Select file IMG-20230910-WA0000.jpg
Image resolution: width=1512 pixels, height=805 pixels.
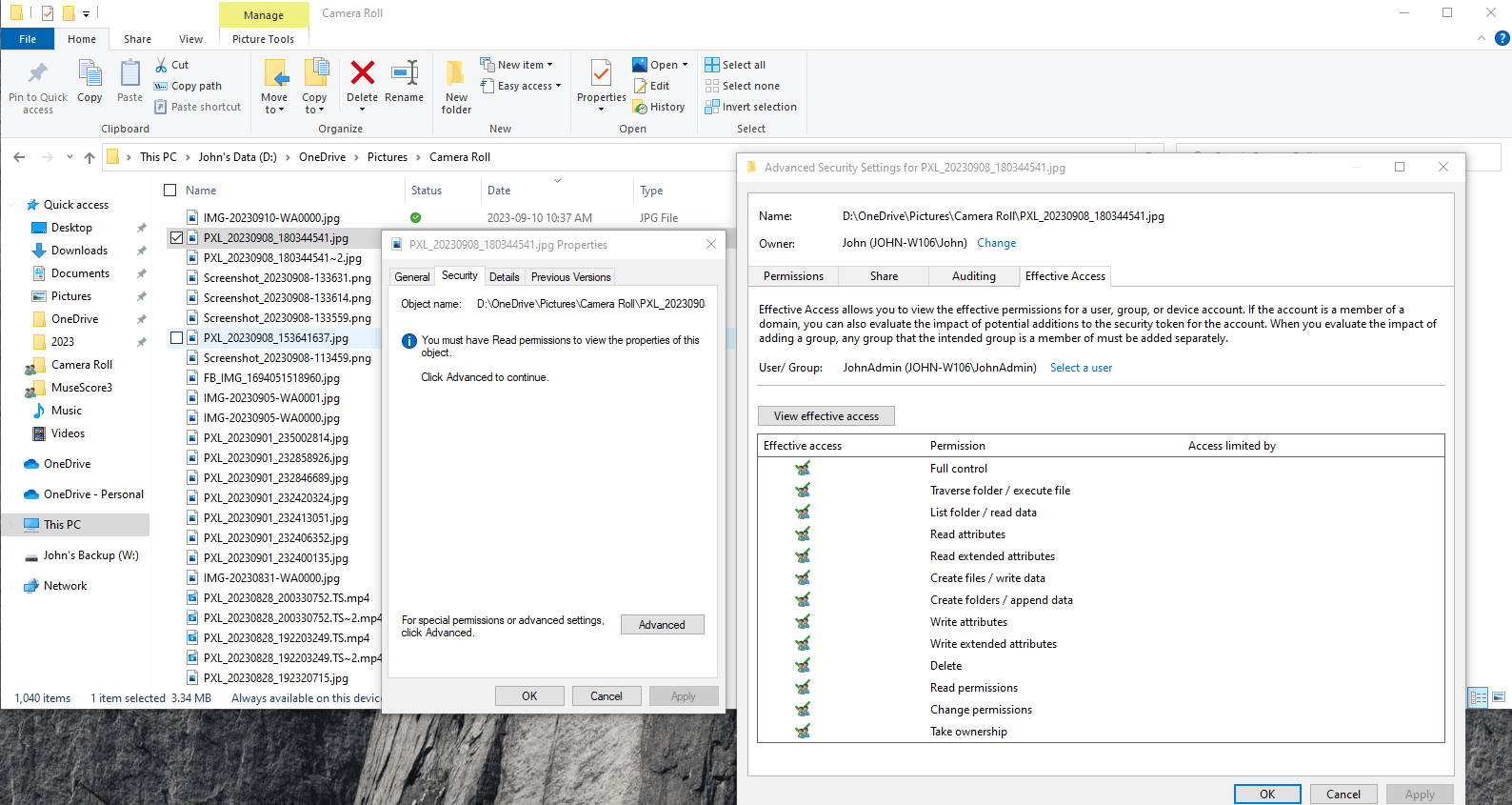271,218
